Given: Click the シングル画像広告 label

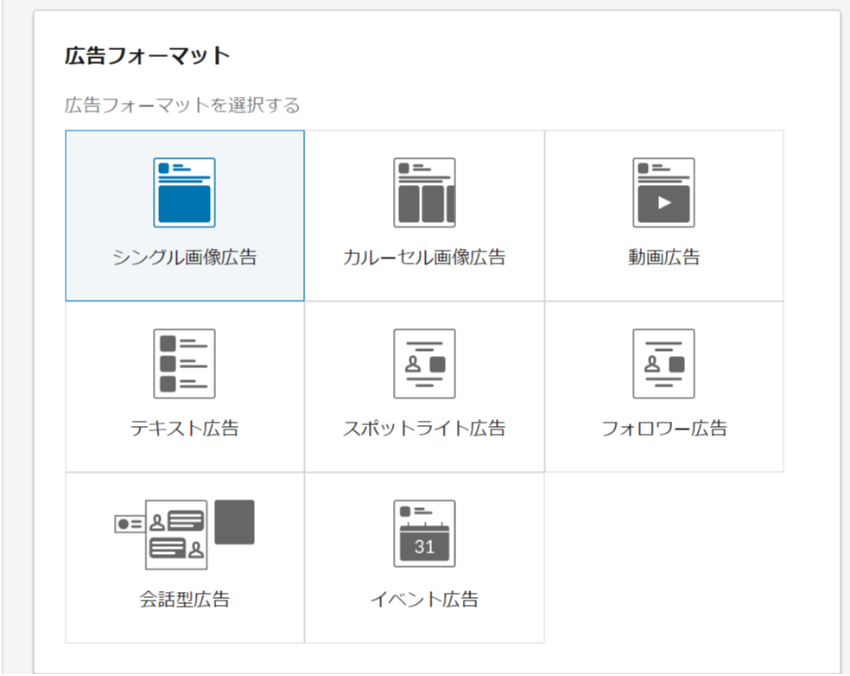Looking at the screenshot, I should click(x=185, y=257).
